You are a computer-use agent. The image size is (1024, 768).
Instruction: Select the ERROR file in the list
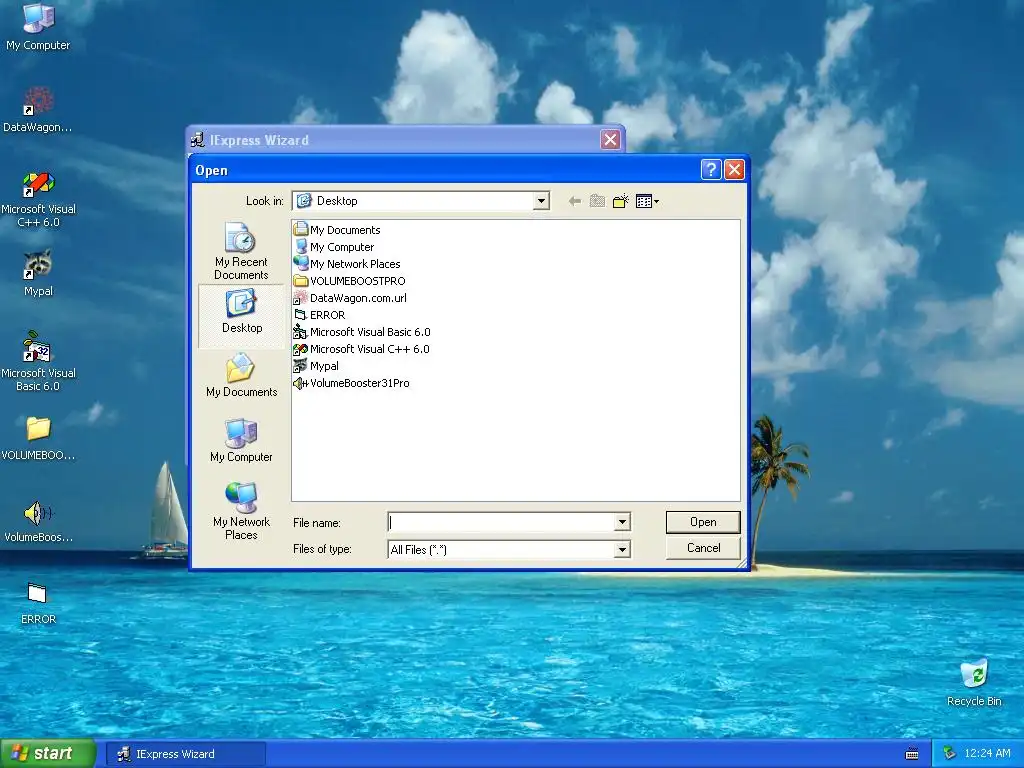319,315
